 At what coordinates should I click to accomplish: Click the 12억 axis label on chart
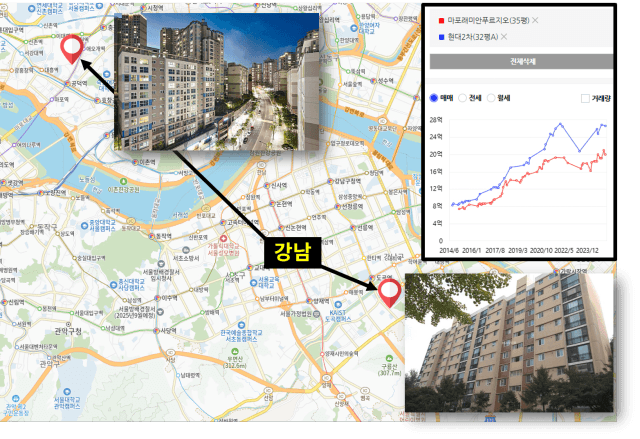[x=436, y=188]
